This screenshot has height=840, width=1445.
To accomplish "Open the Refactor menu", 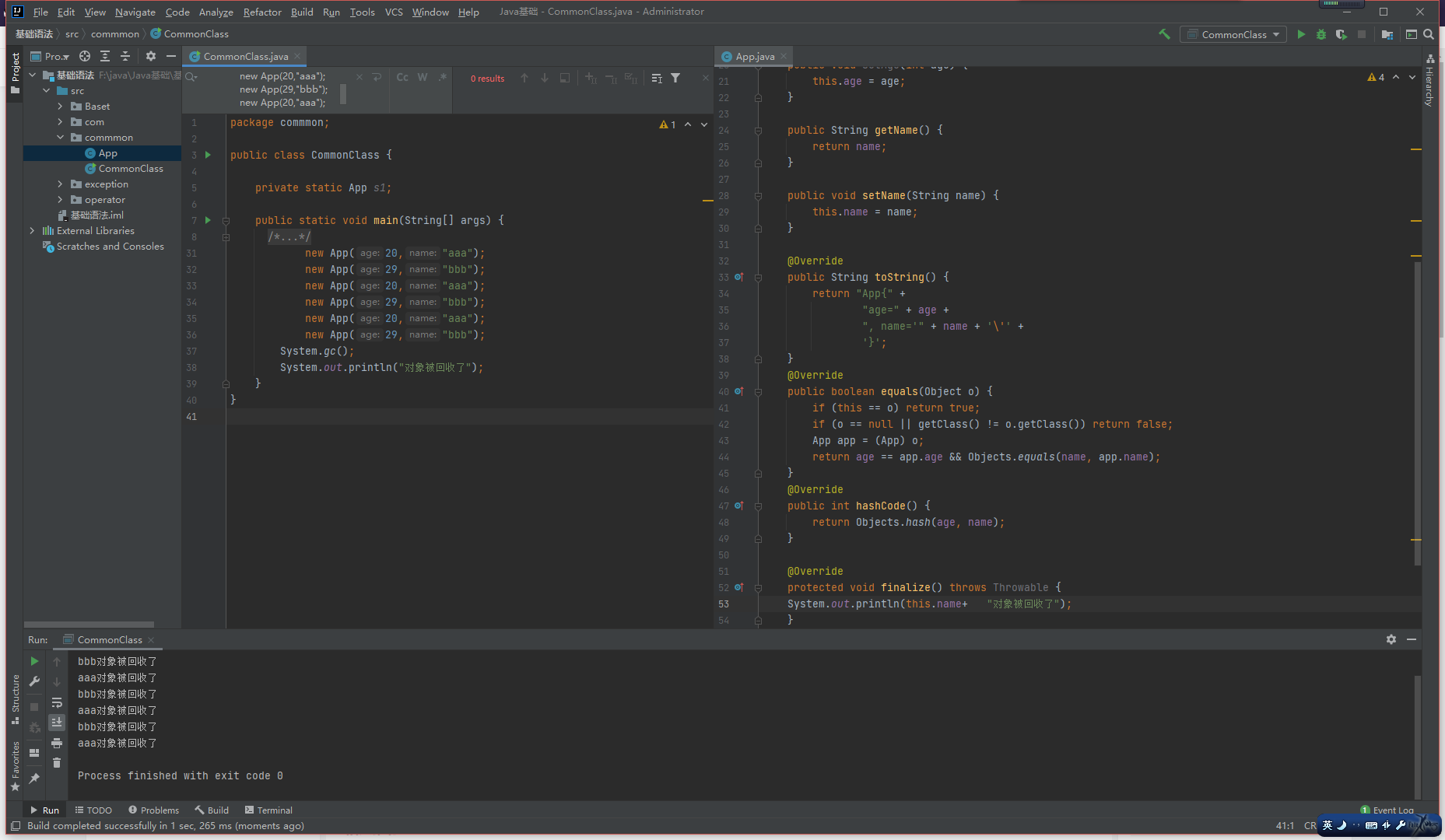I will [262, 12].
